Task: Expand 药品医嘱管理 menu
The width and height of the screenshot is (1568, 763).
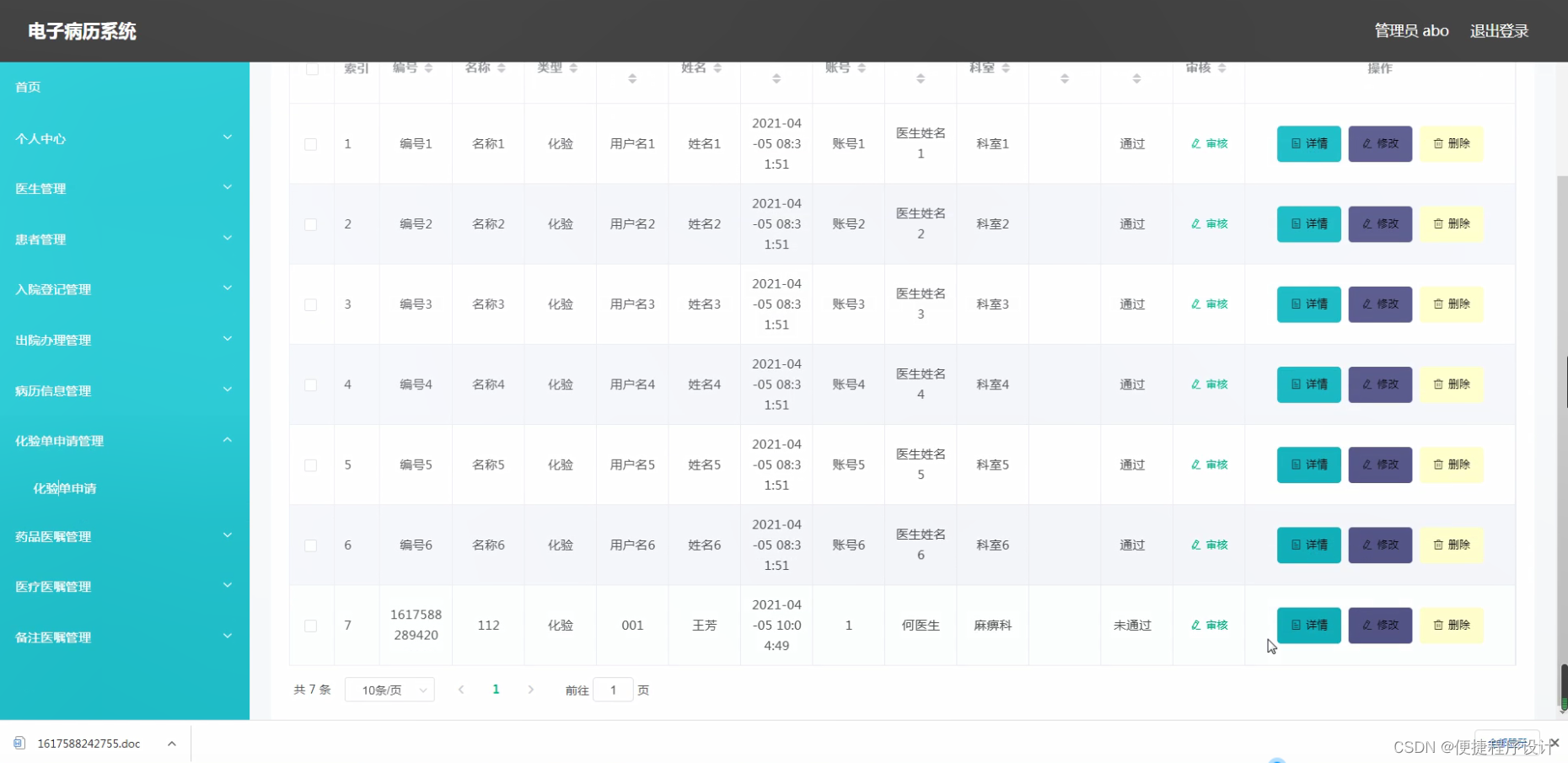Action: tap(125, 536)
